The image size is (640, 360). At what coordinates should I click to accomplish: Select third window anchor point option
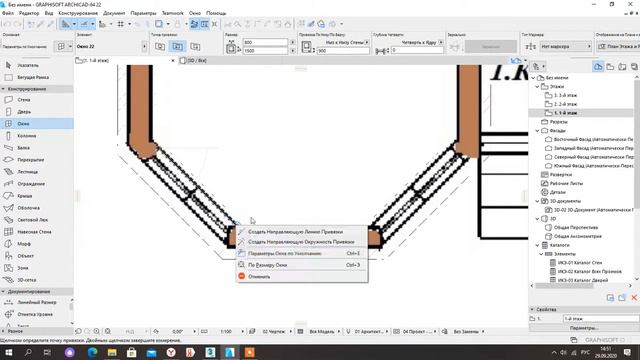coord(196,47)
